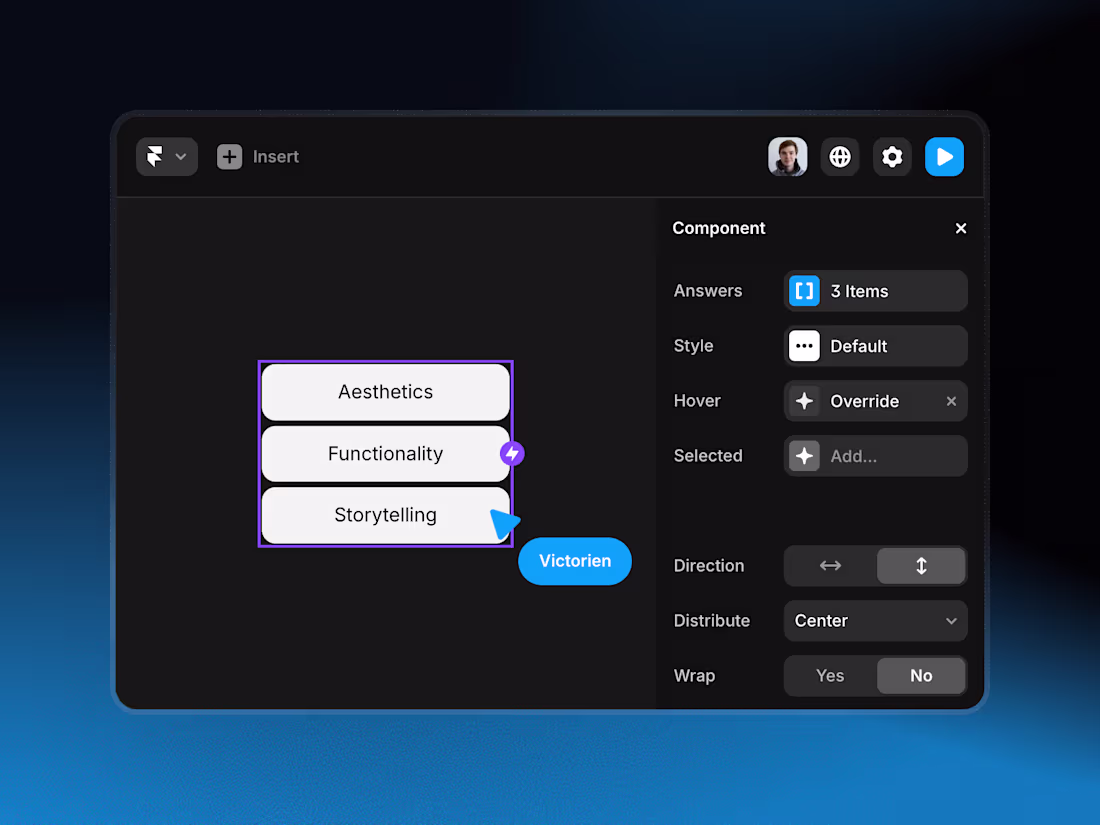Click the purple lightning badge on the component
The height and width of the screenshot is (825, 1100).
click(512, 453)
